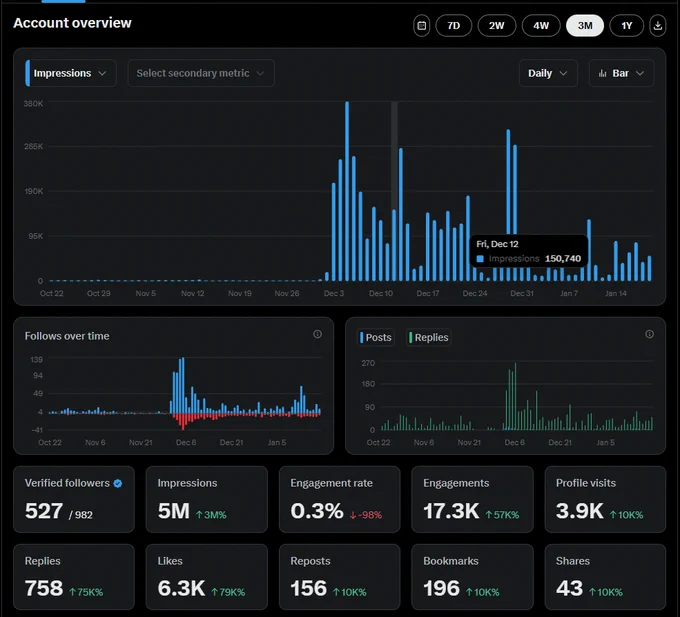Expand the Select secondary metric dropdown
The width and height of the screenshot is (680, 617).
(201, 73)
